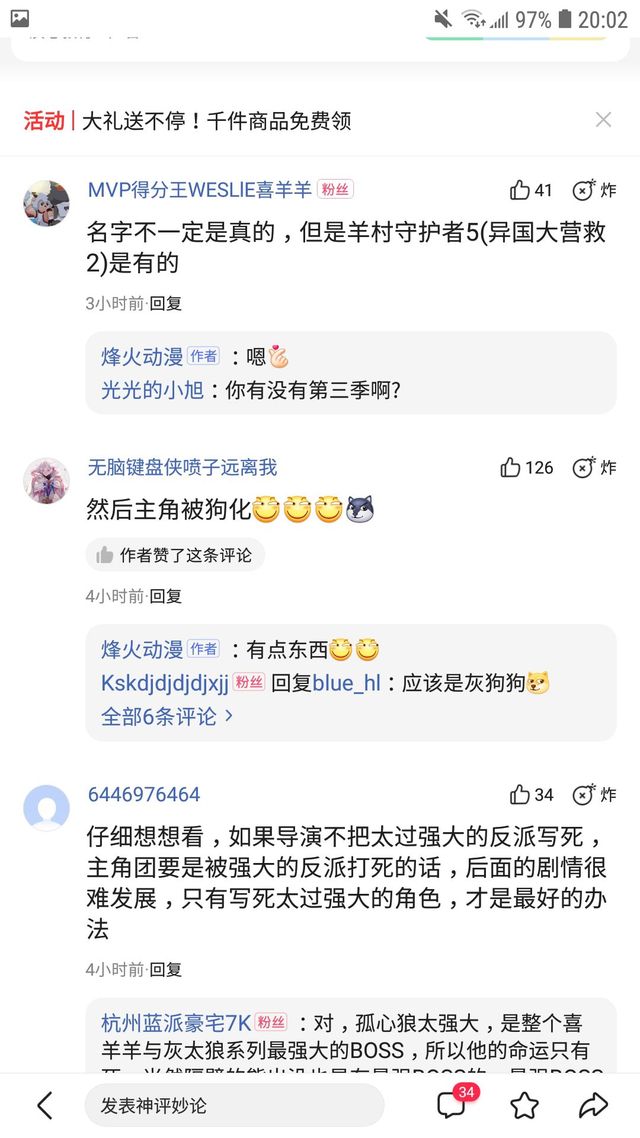Share this post via arrow icon

click(593, 1105)
